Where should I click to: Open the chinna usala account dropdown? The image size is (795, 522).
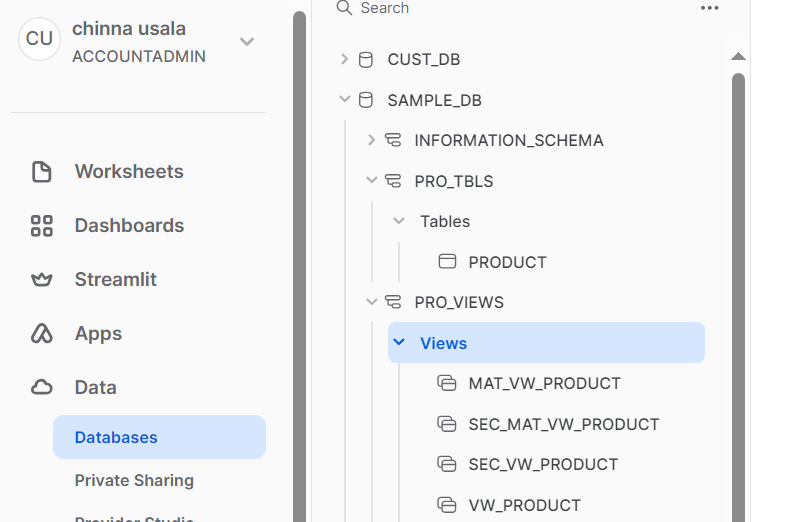click(x=247, y=42)
